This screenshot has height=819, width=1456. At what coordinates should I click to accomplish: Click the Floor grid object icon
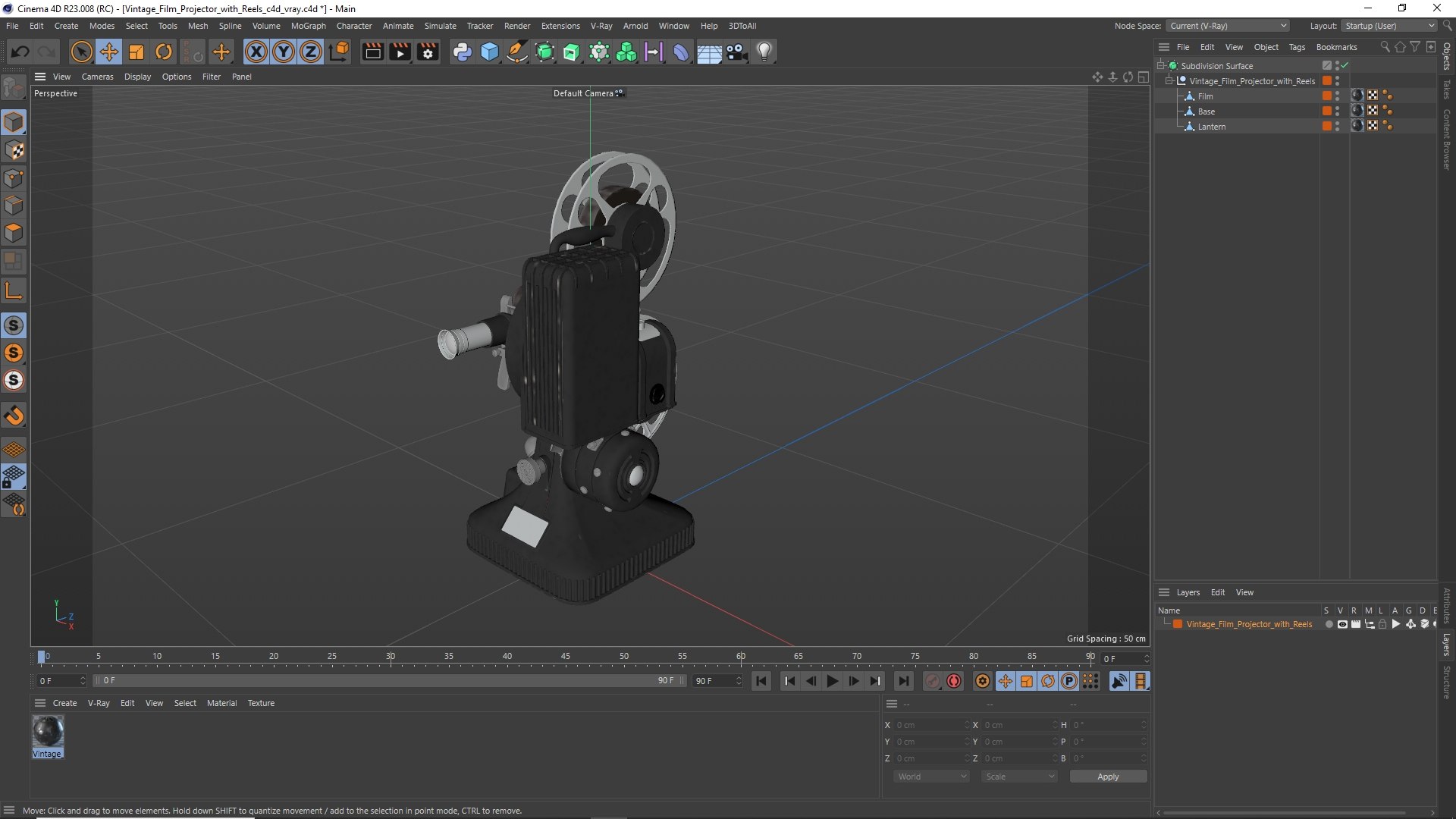coord(709,52)
